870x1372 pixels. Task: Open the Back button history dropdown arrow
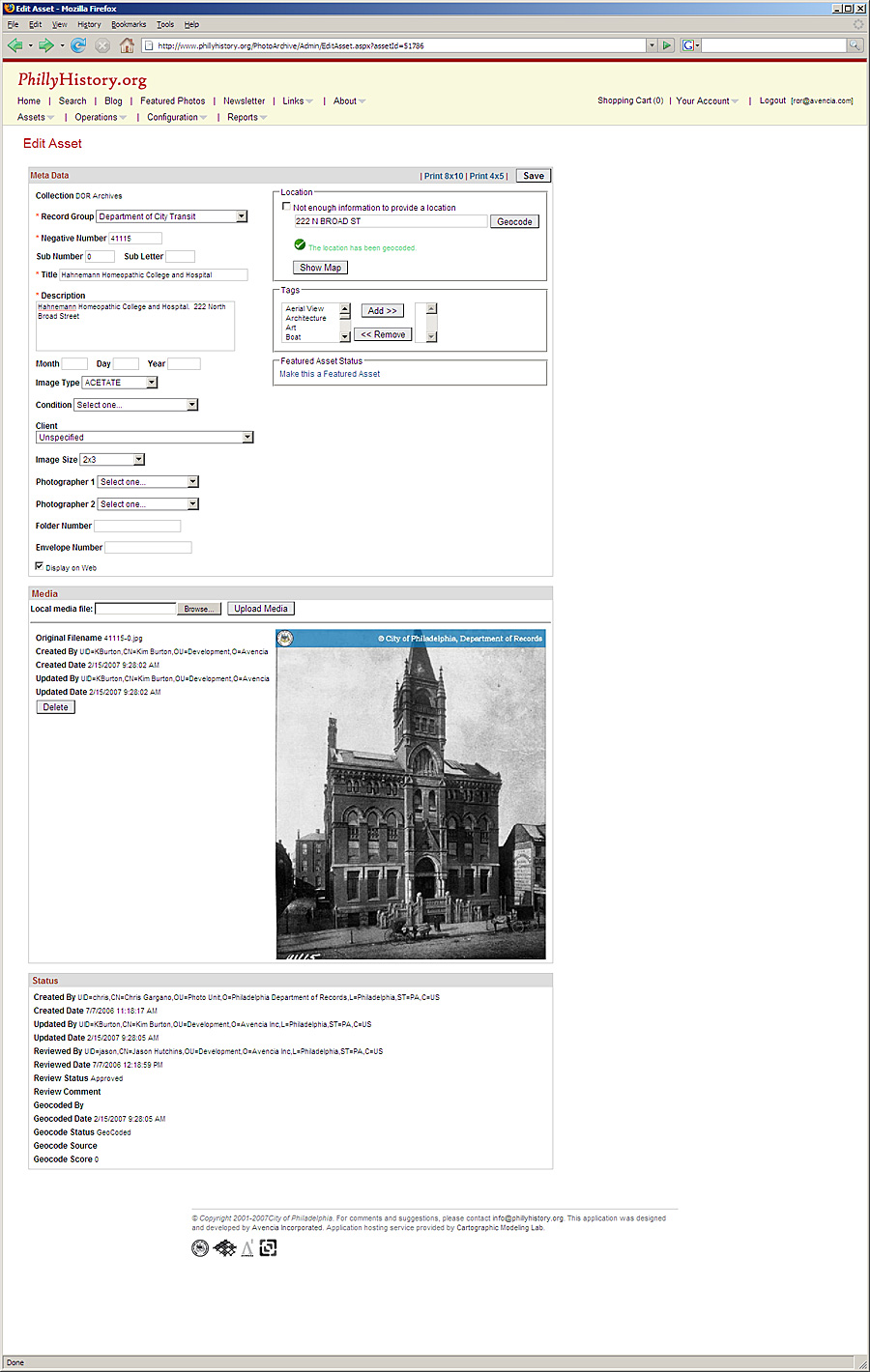[30, 45]
